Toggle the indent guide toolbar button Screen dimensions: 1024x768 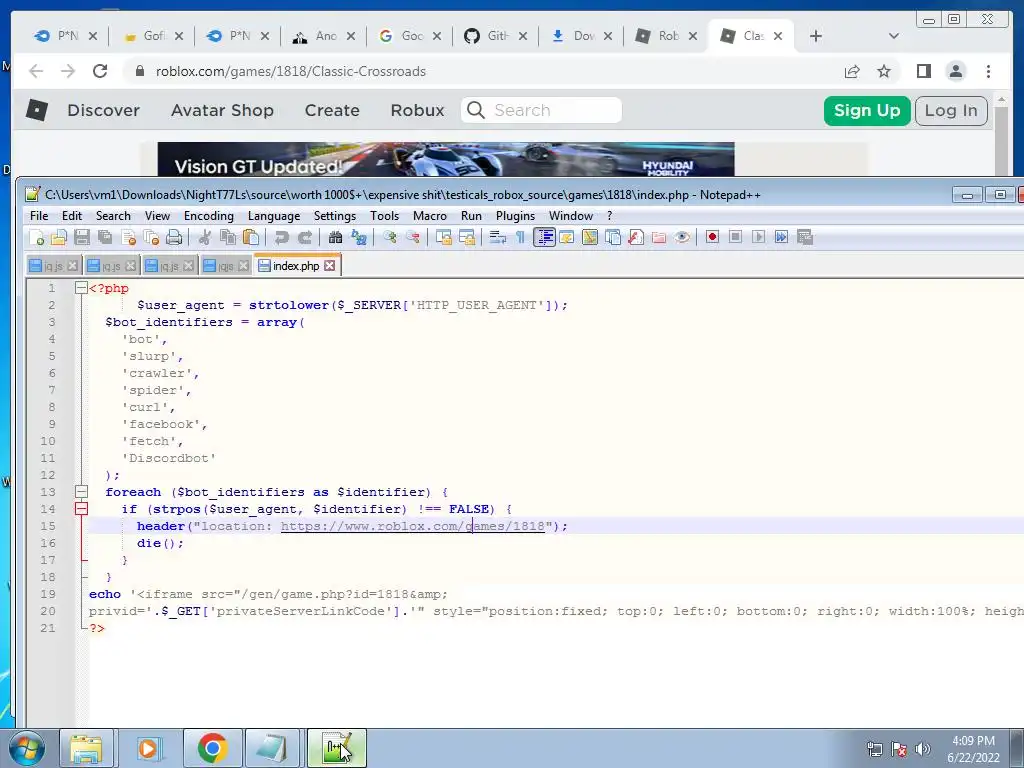tap(544, 238)
